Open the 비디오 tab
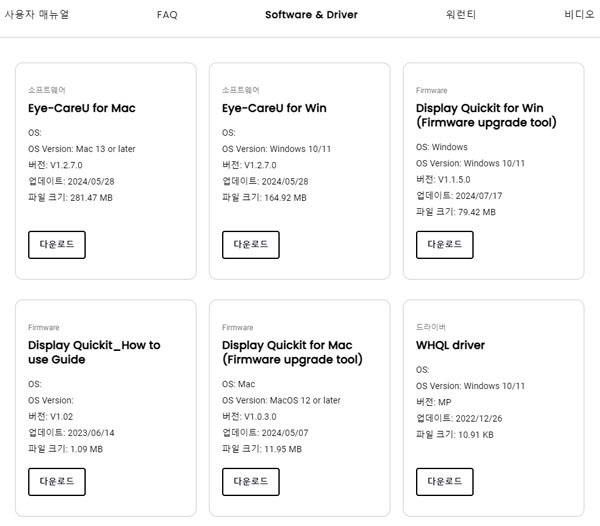 pyautogui.click(x=579, y=15)
